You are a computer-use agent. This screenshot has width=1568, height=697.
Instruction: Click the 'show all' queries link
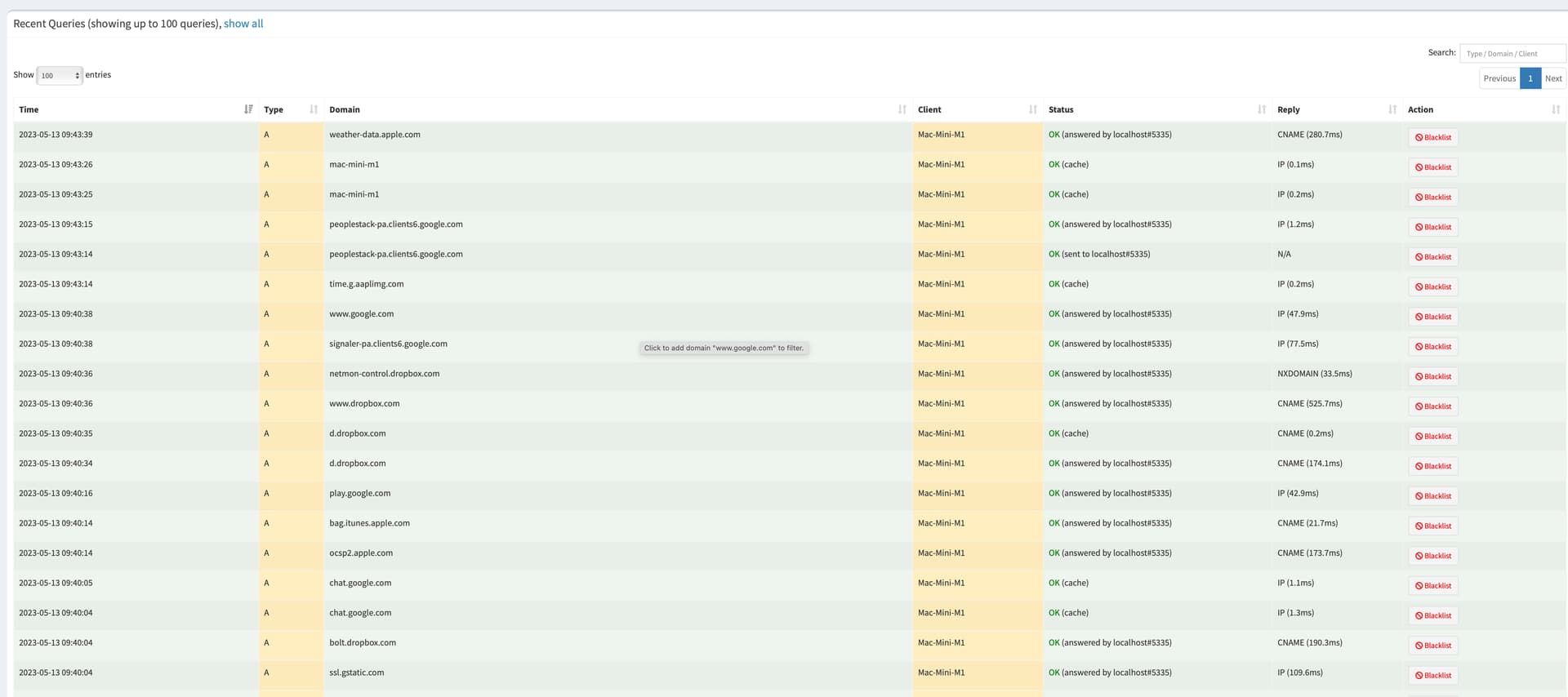[x=243, y=24]
